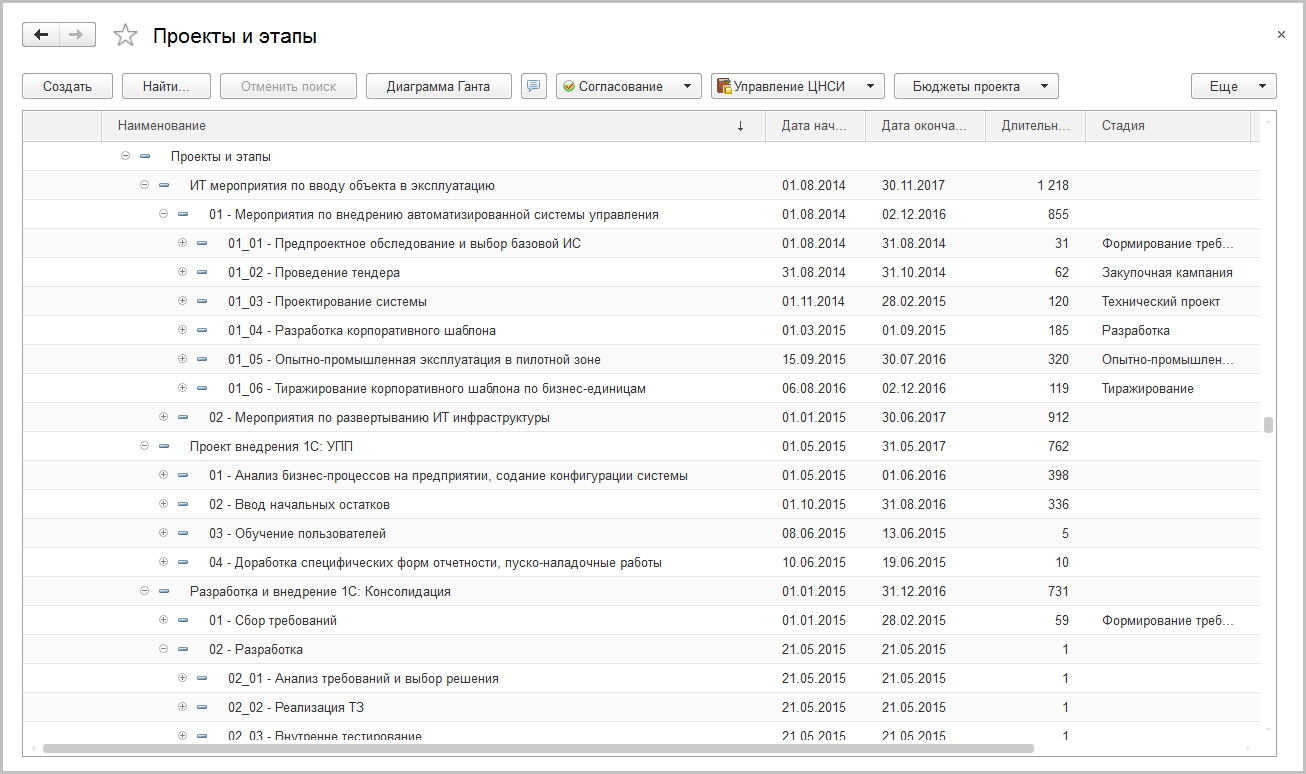Select row 01_04 - Разработка корпоративного шаблона
This screenshot has width=1306, height=774.
coord(362,330)
